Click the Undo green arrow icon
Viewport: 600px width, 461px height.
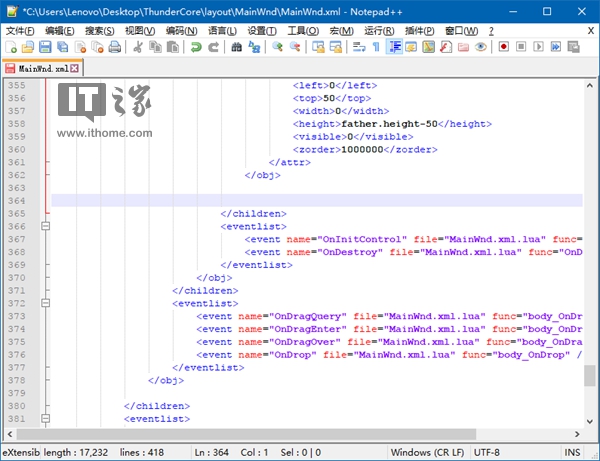[x=196, y=47]
